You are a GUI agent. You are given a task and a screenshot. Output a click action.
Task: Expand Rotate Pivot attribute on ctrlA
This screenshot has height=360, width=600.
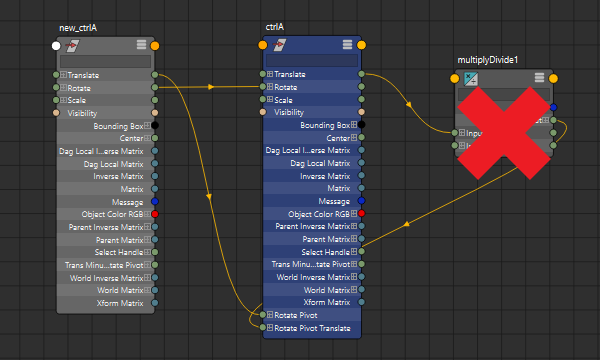click(270, 315)
